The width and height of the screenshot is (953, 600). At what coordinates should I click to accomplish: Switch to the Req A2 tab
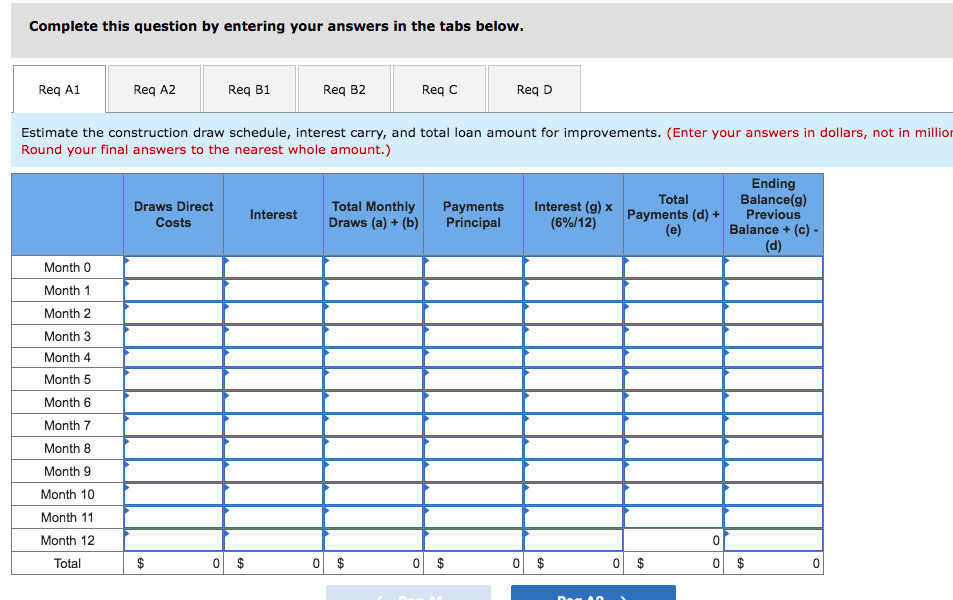coord(154,88)
